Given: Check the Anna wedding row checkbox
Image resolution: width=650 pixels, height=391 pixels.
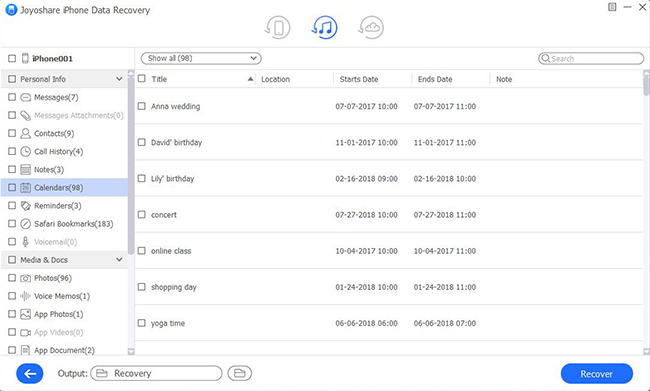Looking at the screenshot, I should click(x=142, y=106).
